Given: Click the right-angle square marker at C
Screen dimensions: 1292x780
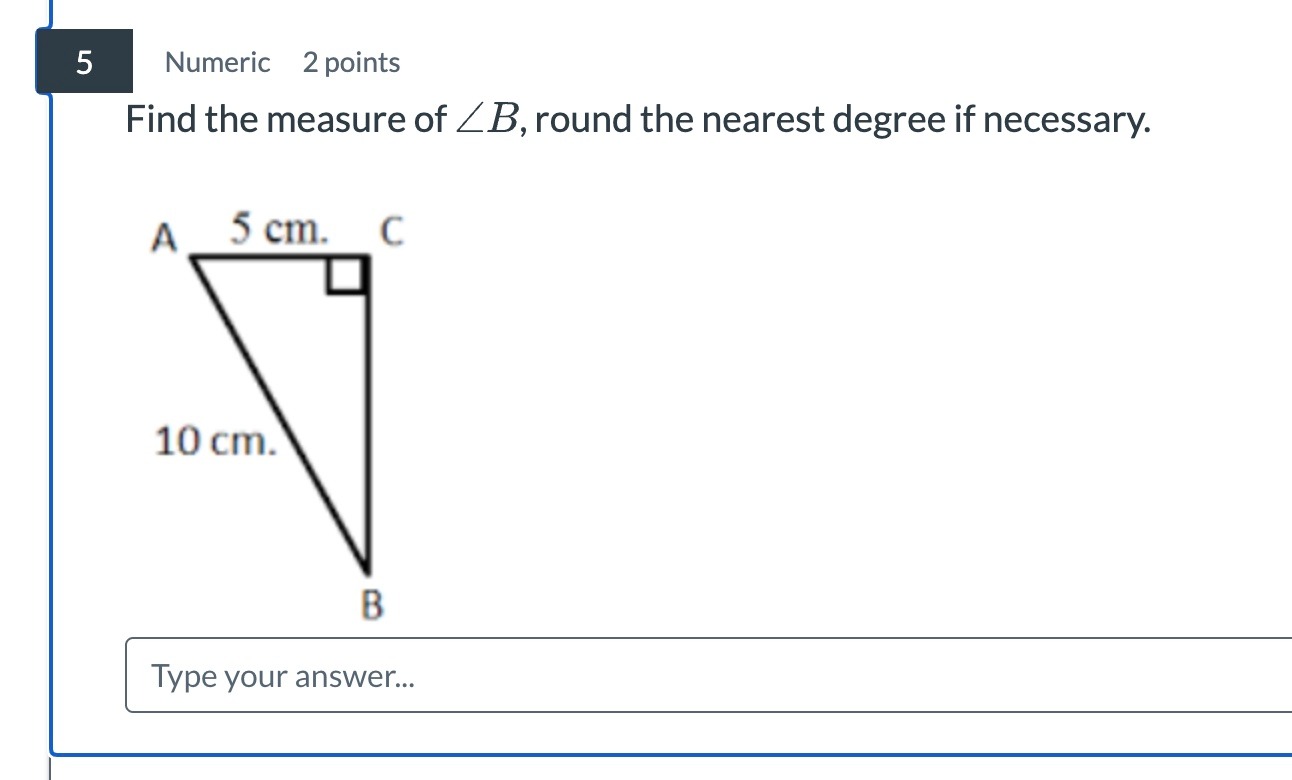Looking at the screenshot, I should 346,275.
